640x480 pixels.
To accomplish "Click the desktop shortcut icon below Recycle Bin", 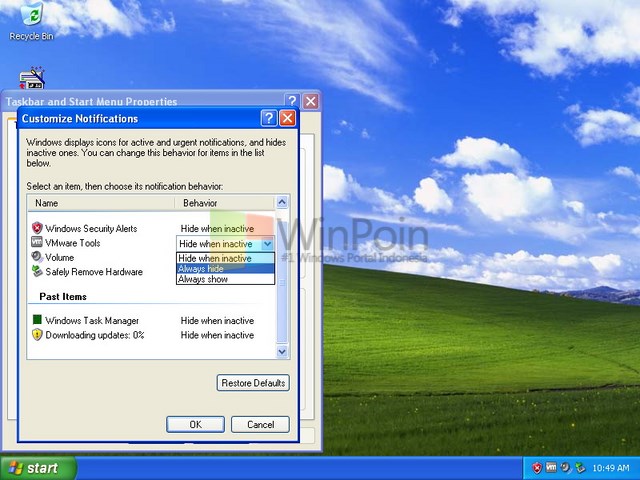I will (32, 78).
